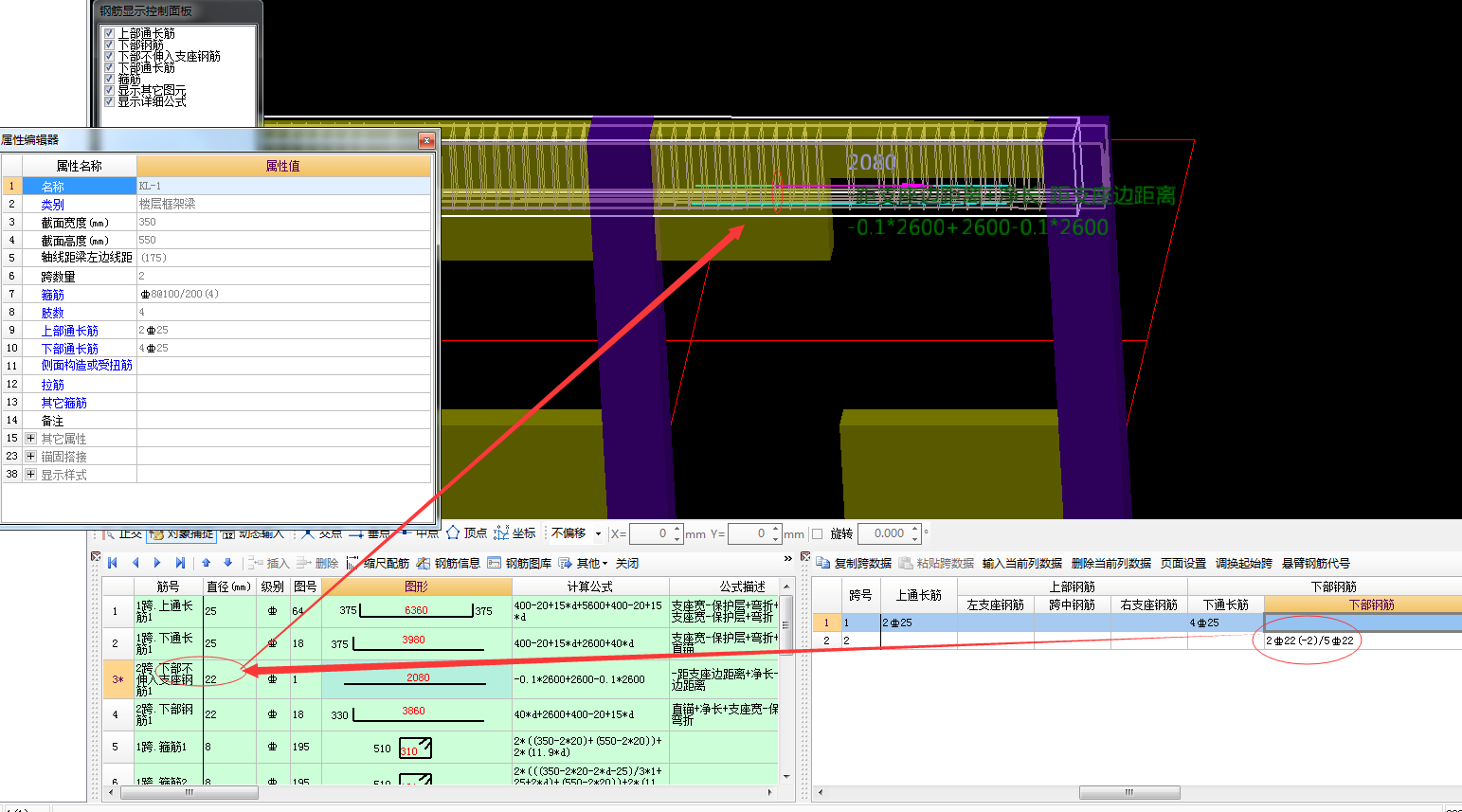This screenshot has width=1462, height=812.
Task: Select 类别 property row link
Action: point(53,205)
